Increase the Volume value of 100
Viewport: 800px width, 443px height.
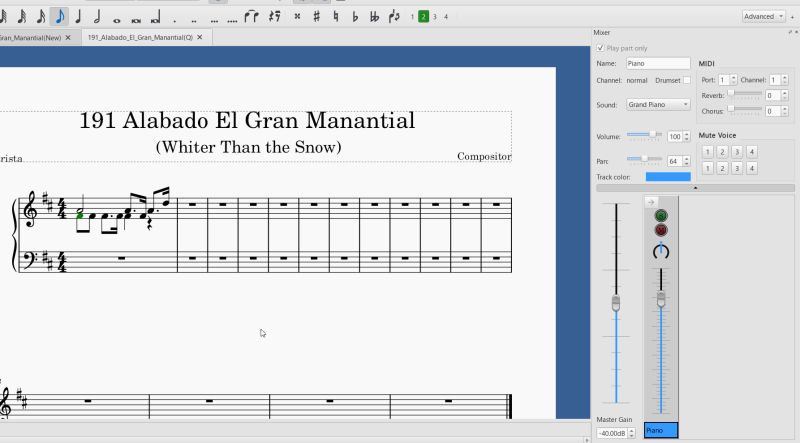pos(687,134)
